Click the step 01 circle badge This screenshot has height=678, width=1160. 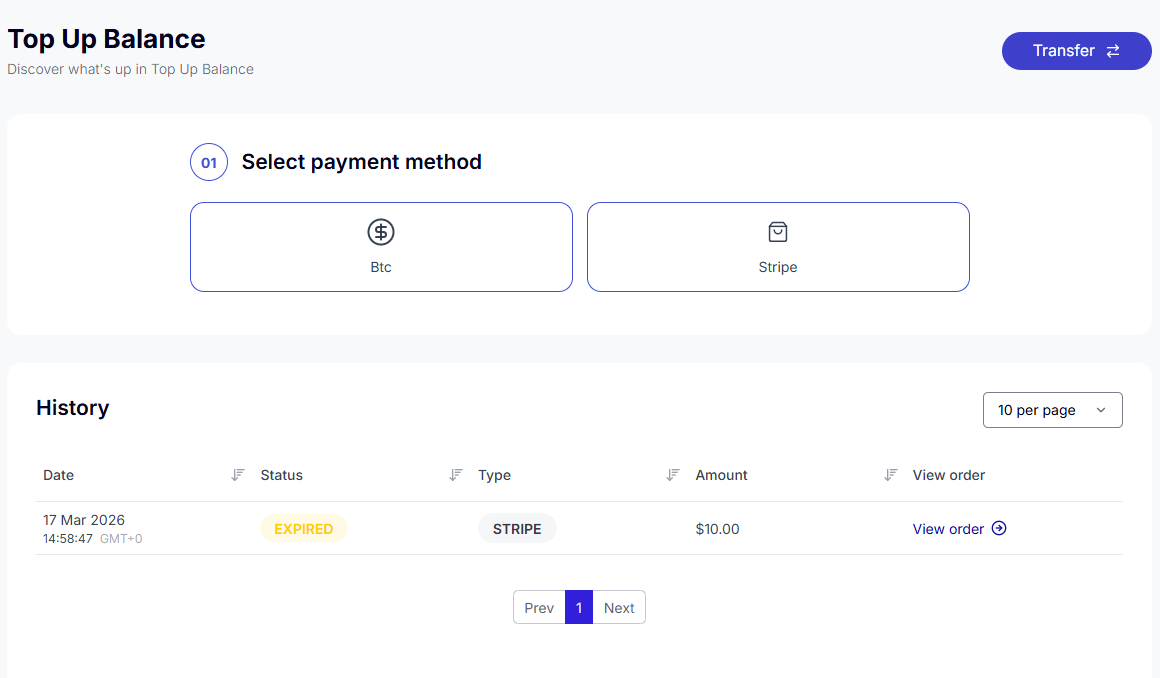209,162
